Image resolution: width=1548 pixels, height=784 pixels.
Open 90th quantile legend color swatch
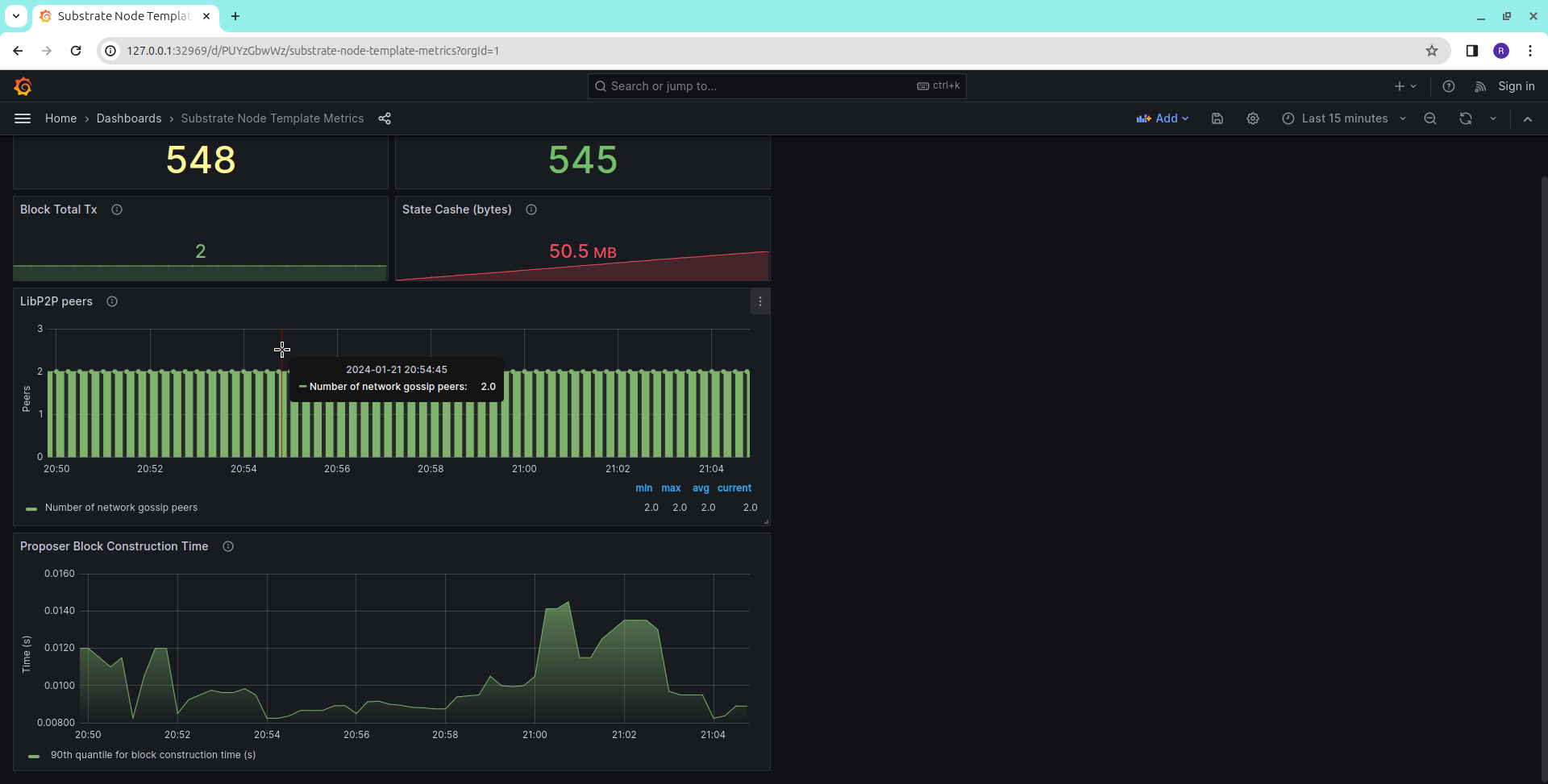point(34,756)
